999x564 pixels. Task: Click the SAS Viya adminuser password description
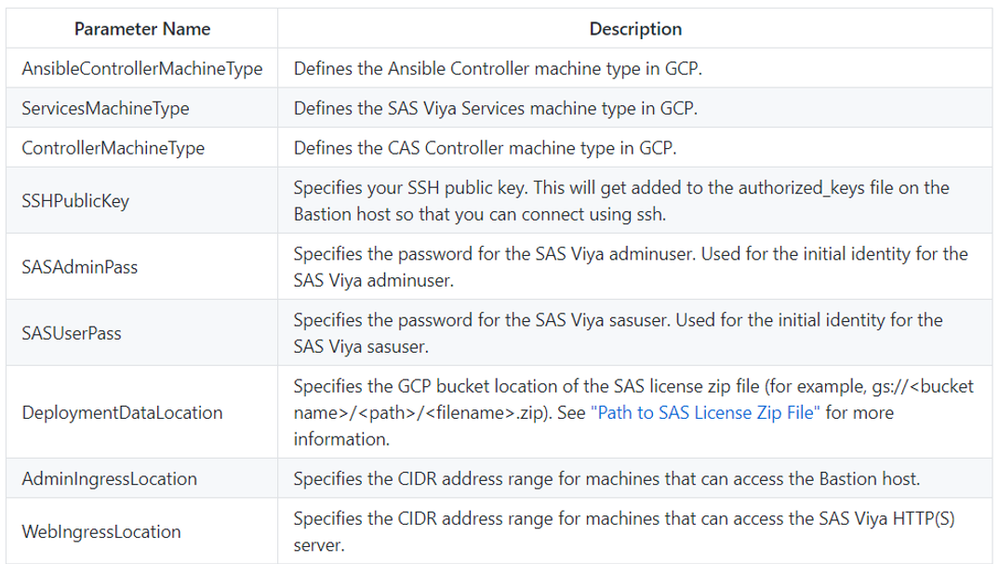click(x=630, y=267)
